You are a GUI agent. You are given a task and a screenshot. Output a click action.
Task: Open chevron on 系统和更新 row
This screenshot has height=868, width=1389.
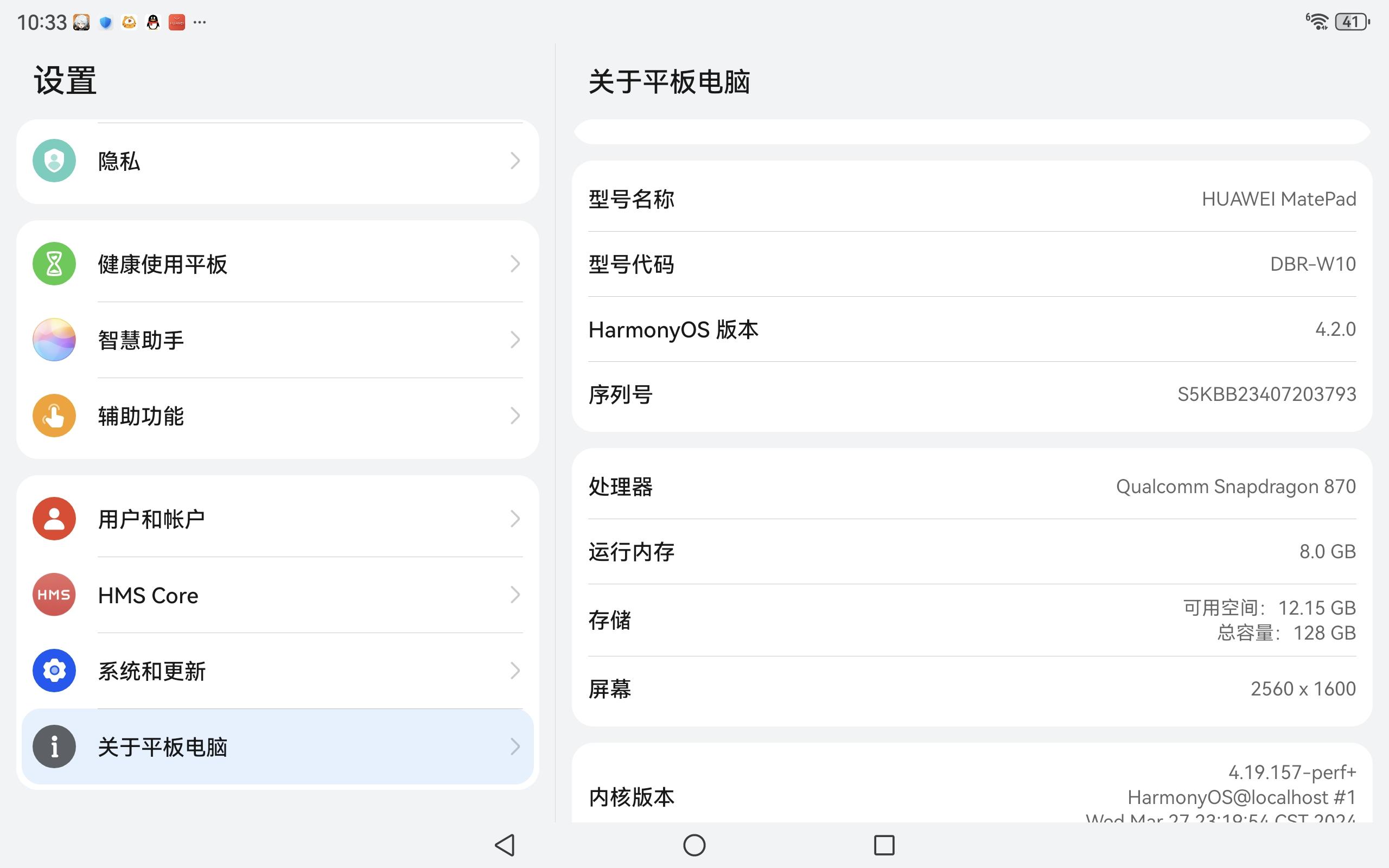[x=515, y=671]
